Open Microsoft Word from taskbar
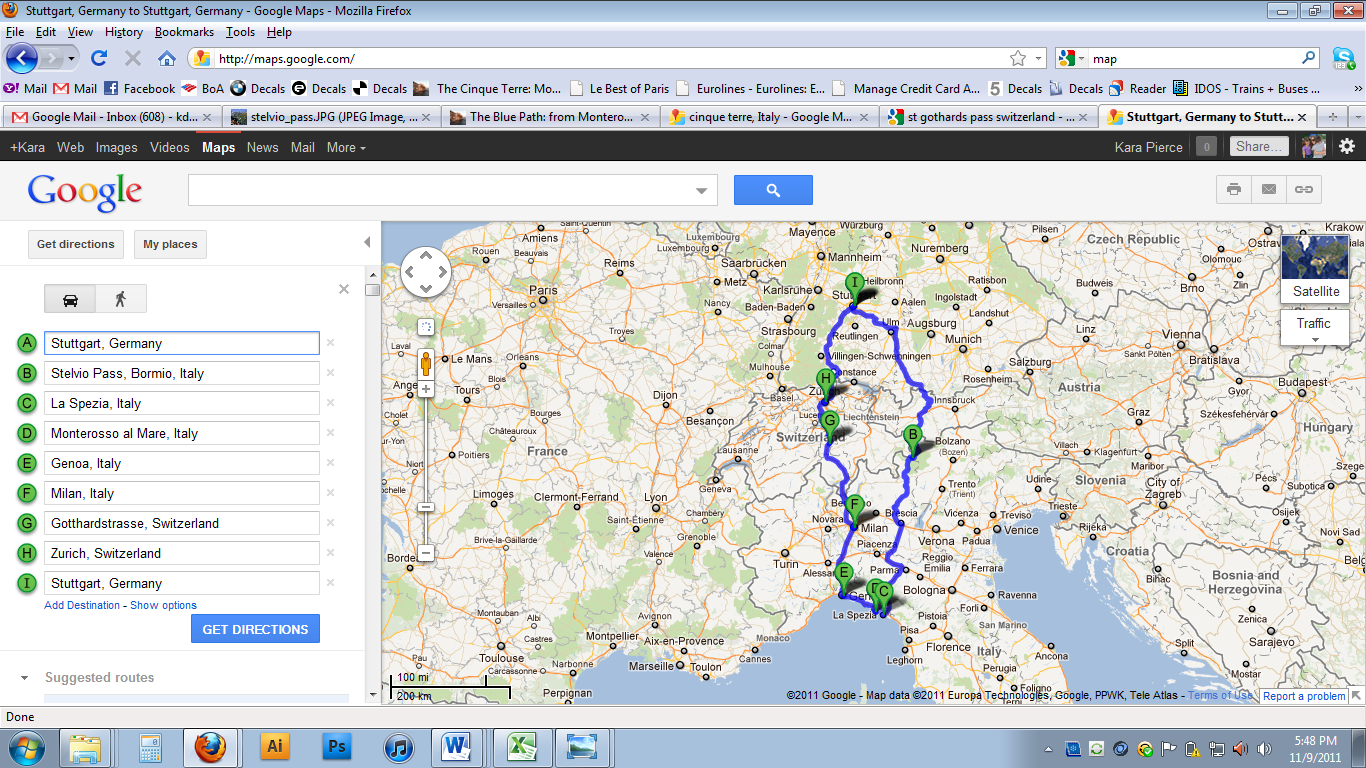 [458, 747]
